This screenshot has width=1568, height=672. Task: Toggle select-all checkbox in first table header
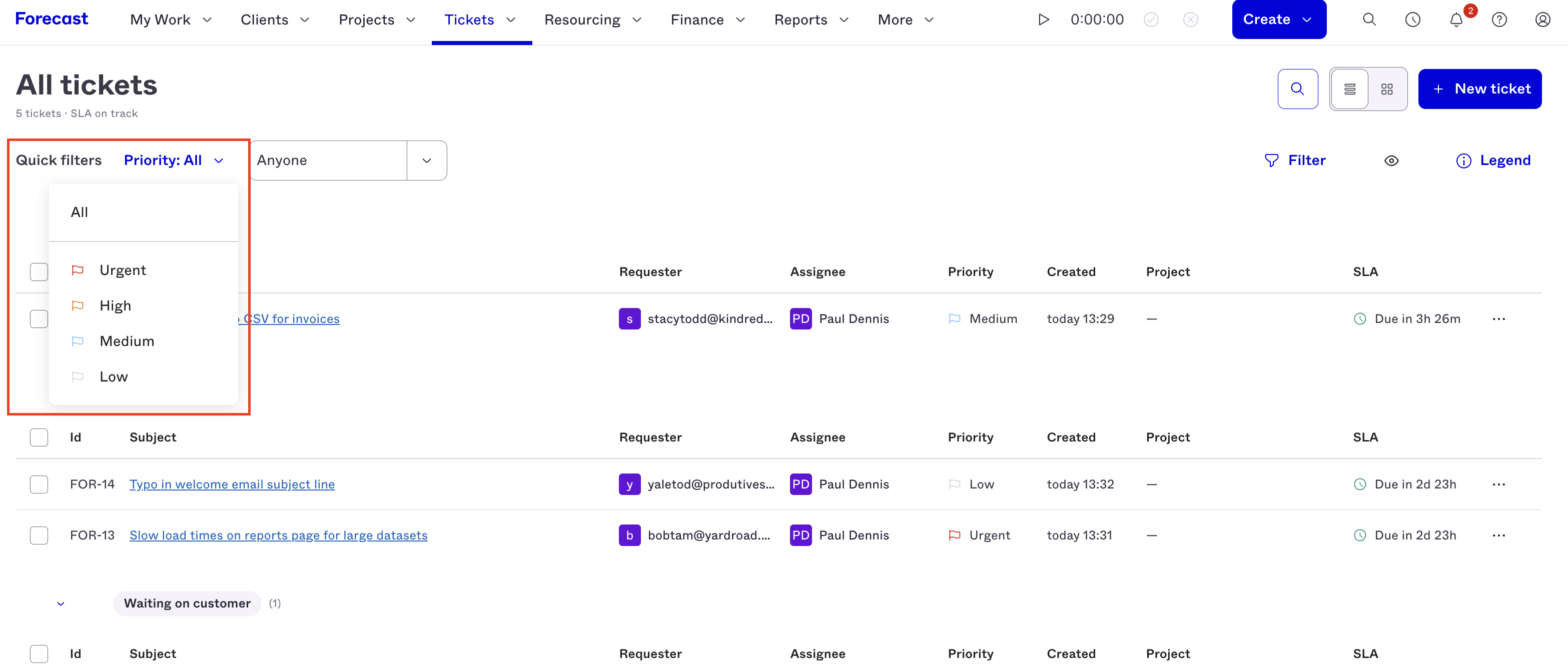[39, 272]
